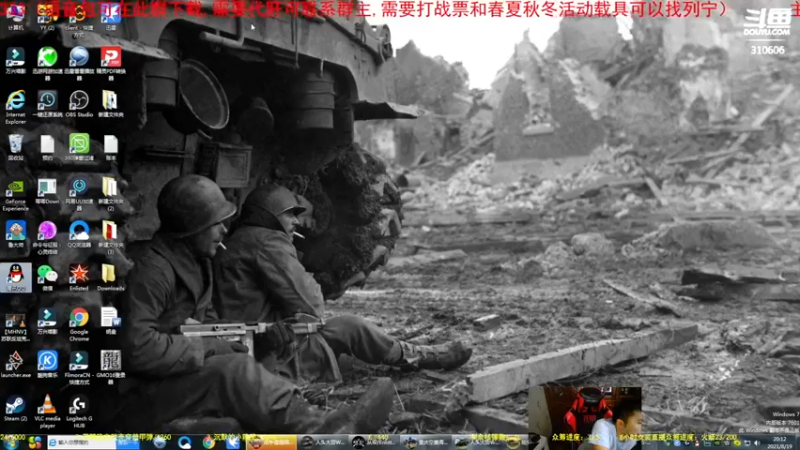Open the YY (2) desktop shortcut
800x450 pixels.
coord(47,17)
